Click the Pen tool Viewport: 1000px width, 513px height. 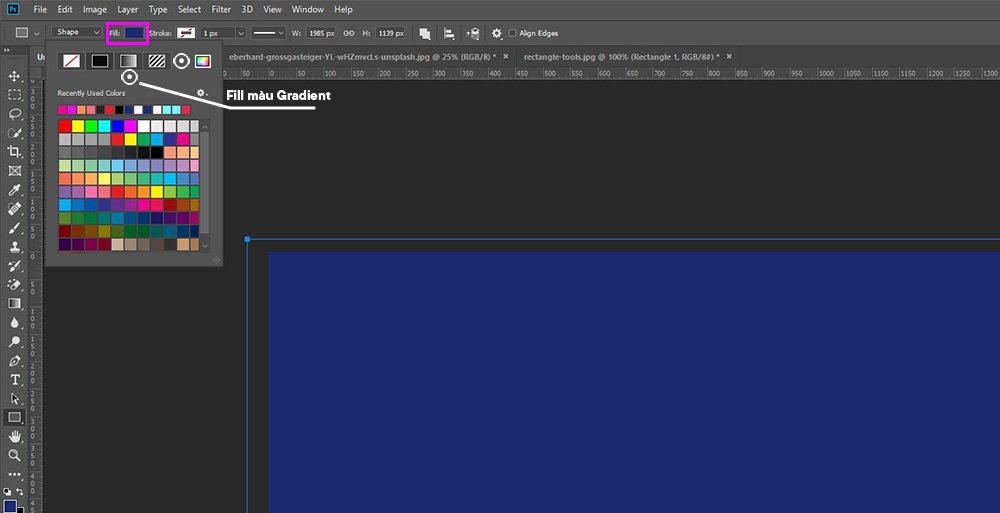[15, 361]
